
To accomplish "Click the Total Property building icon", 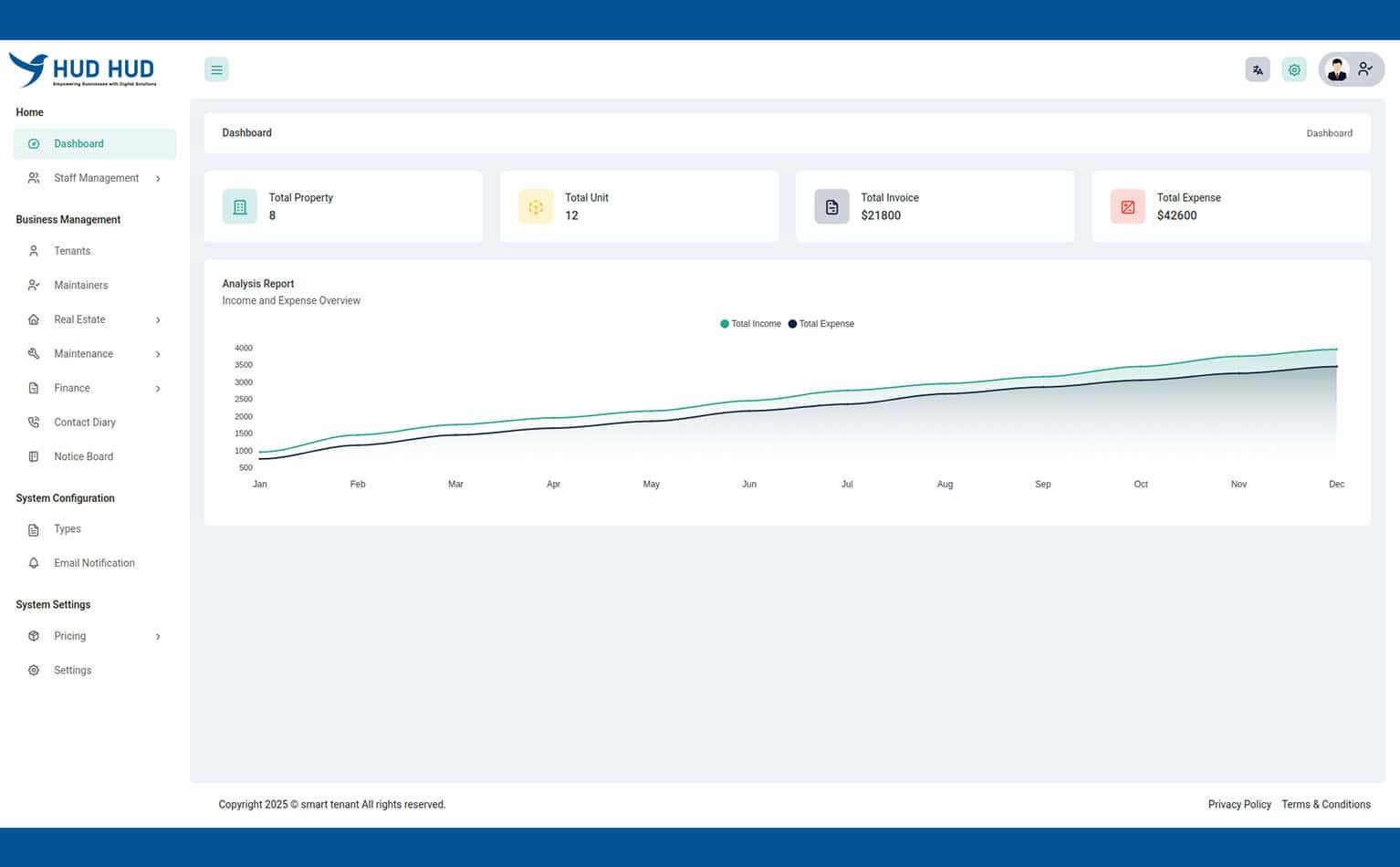I will pos(240,207).
